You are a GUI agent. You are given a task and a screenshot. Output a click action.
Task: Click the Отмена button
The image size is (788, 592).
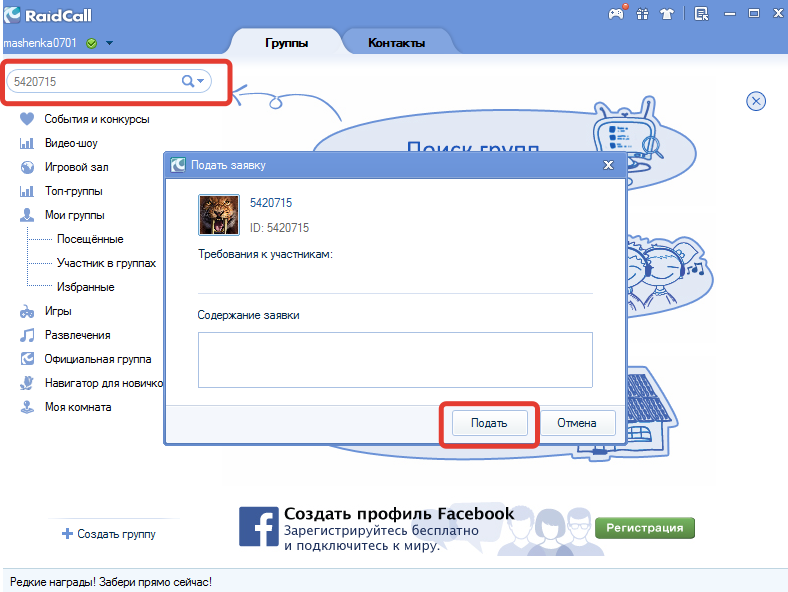[577, 423]
